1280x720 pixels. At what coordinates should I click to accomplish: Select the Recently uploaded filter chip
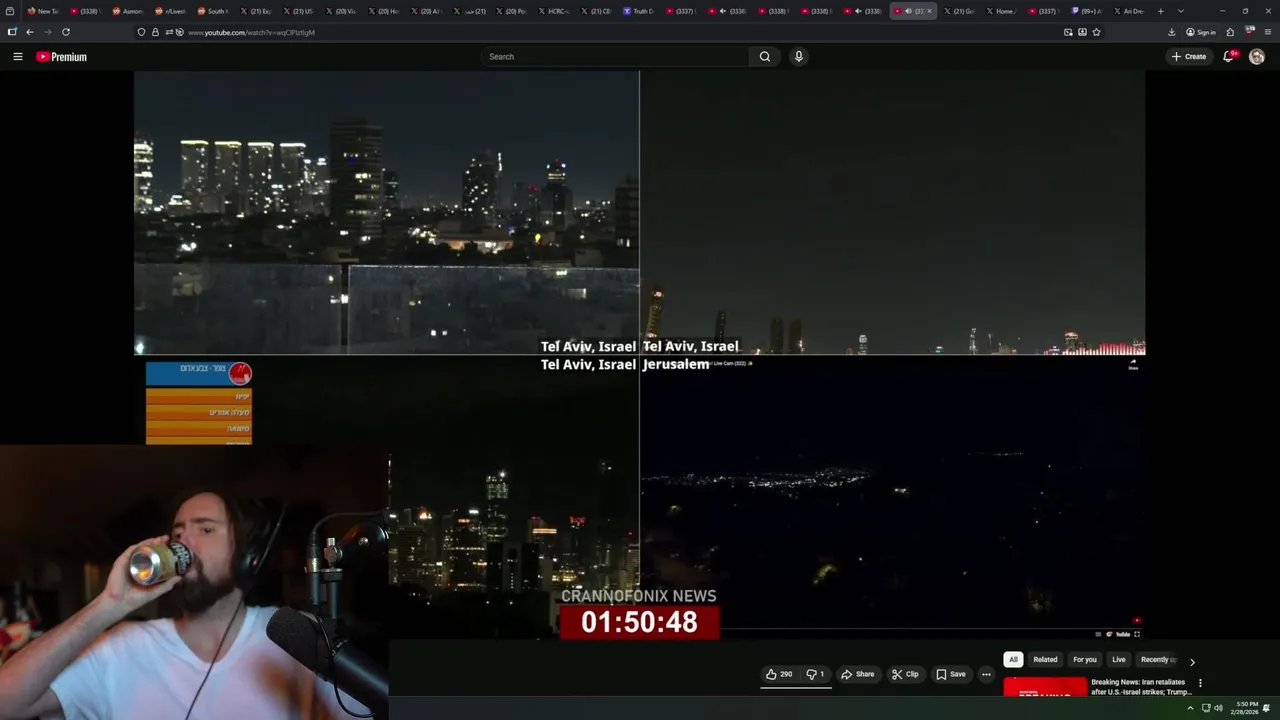(1158, 660)
